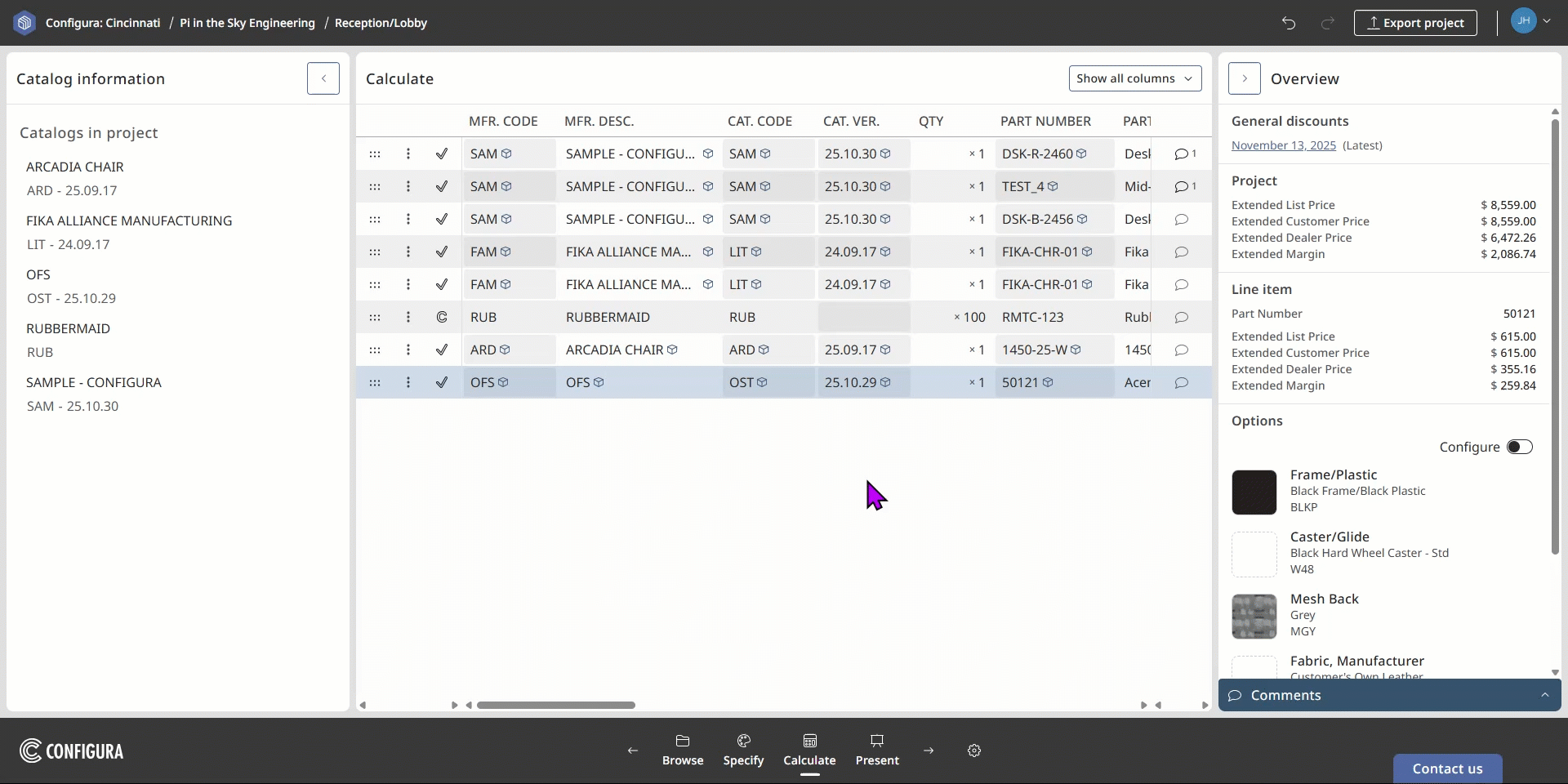Click catalog cube icon next to DSK-R-2460
Screen dimensions: 1568x784
pyautogui.click(x=1081, y=154)
